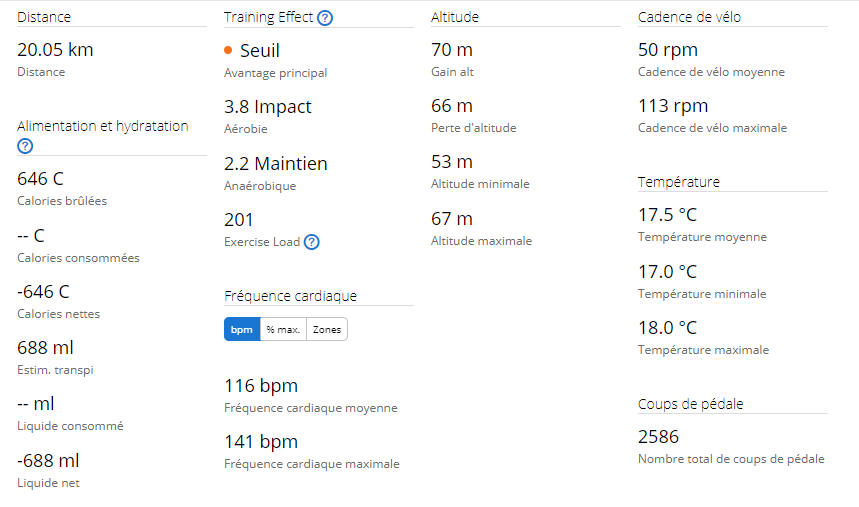Screen dimensions: 859x507
Task: Click the Exercise Load label
Action: click(x=262, y=242)
